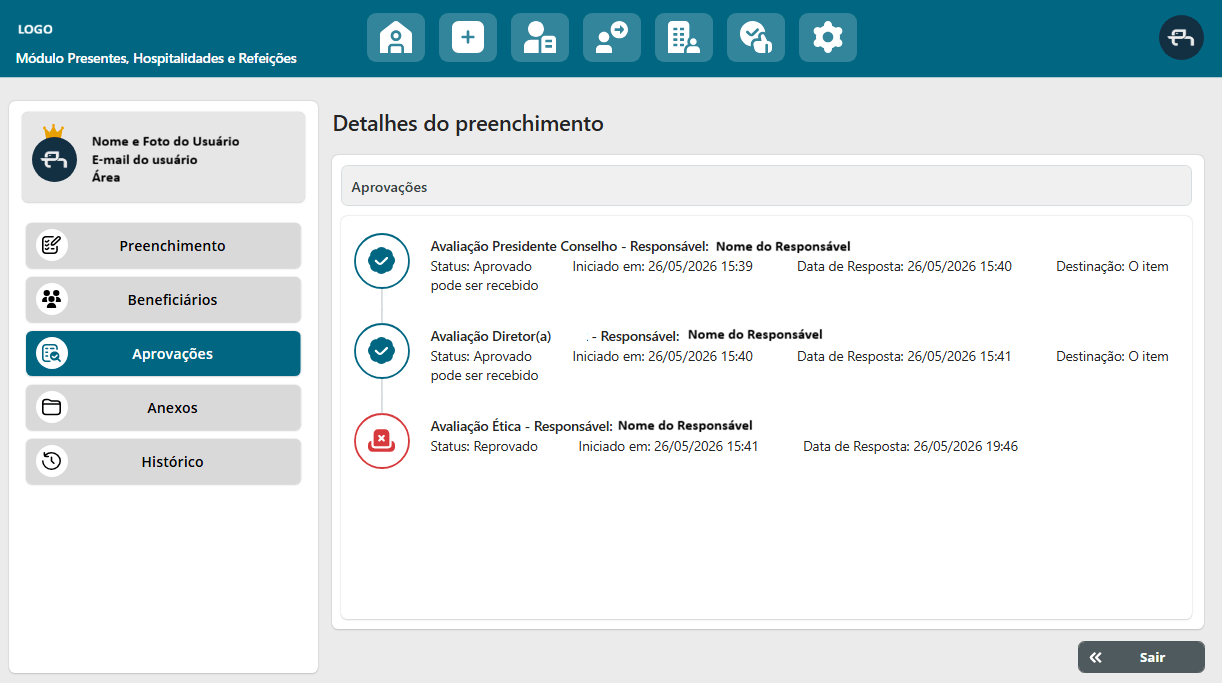1222x683 pixels.
Task: Click Avaliação Diretor(a) title text
Action: click(490, 337)
